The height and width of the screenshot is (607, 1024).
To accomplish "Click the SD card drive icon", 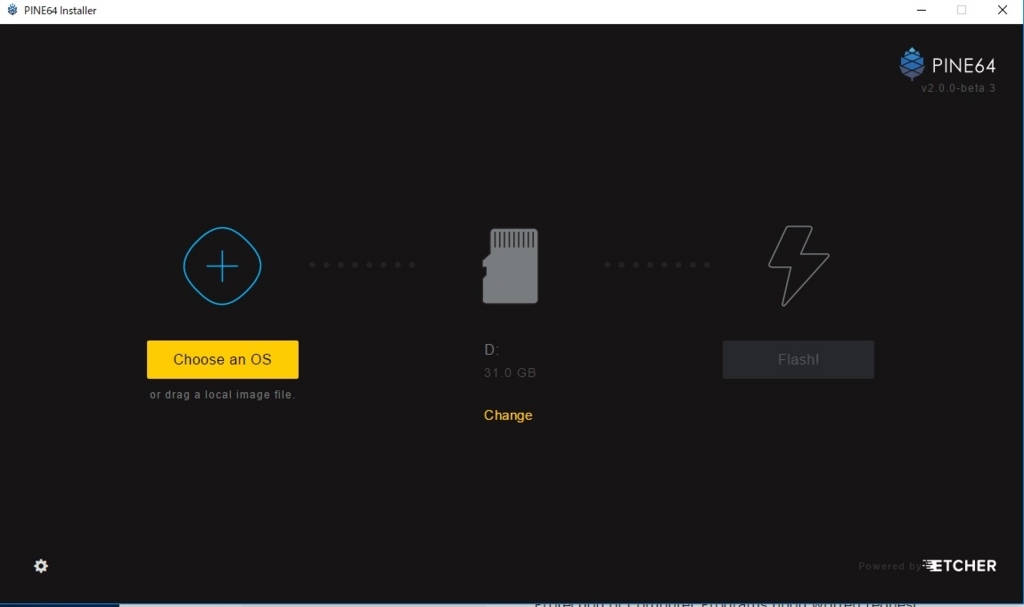I will 510,266.
